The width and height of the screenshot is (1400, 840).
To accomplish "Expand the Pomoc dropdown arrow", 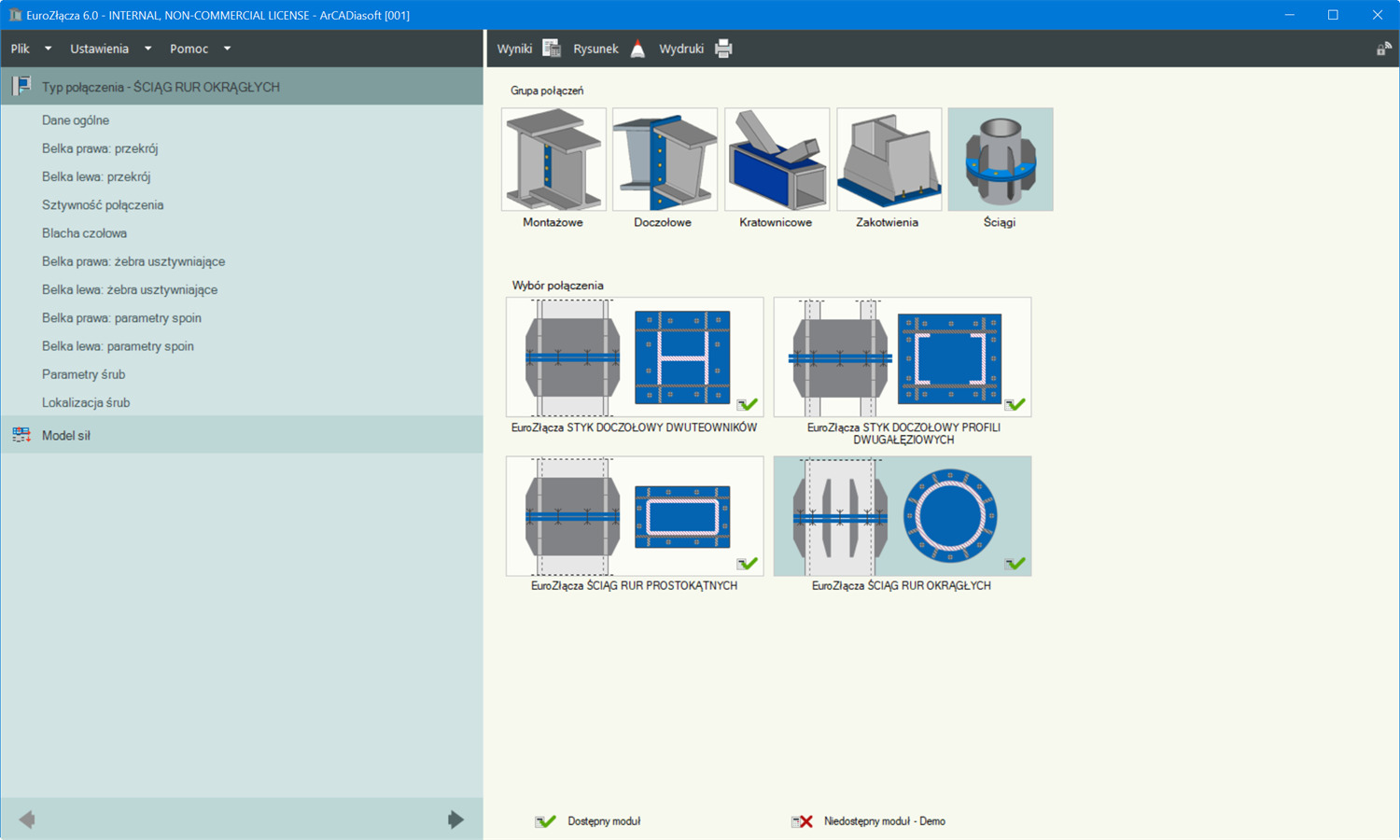I will coord(227,49).
